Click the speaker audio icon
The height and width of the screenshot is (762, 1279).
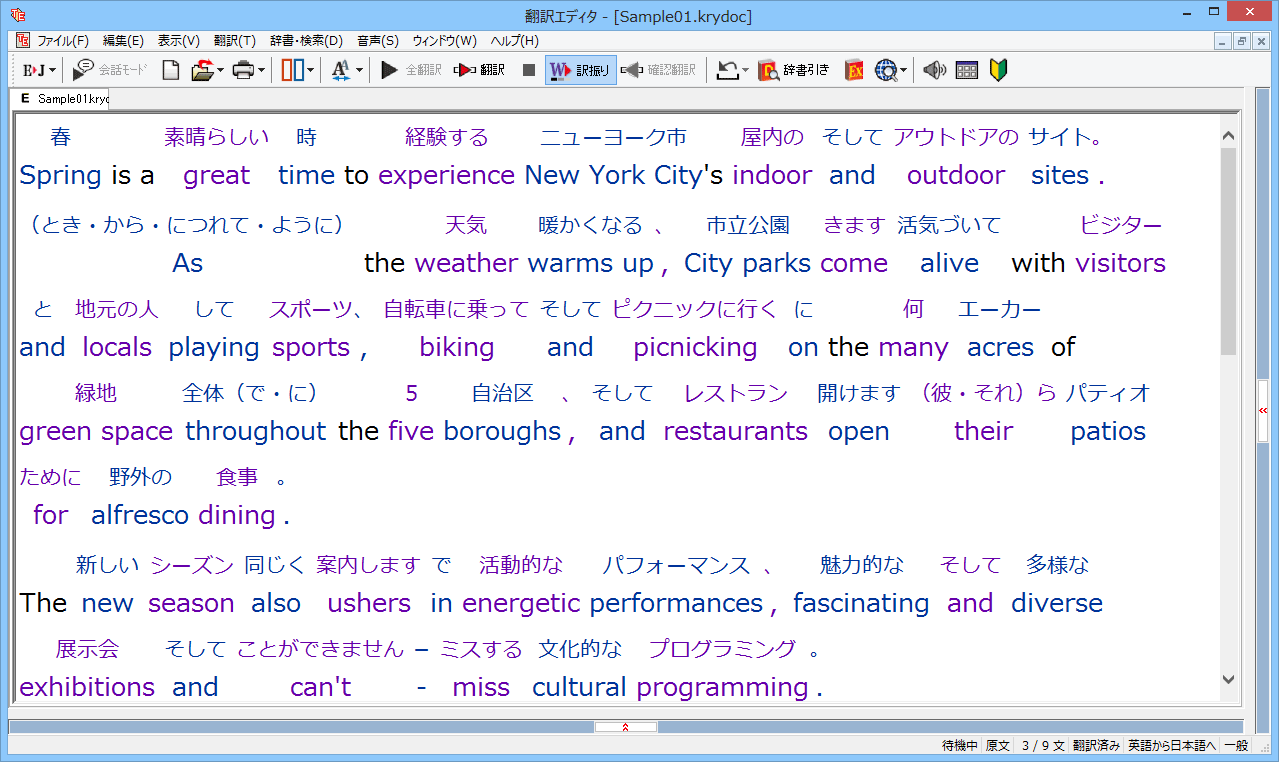pyautogui.click(x=934, y=70)
